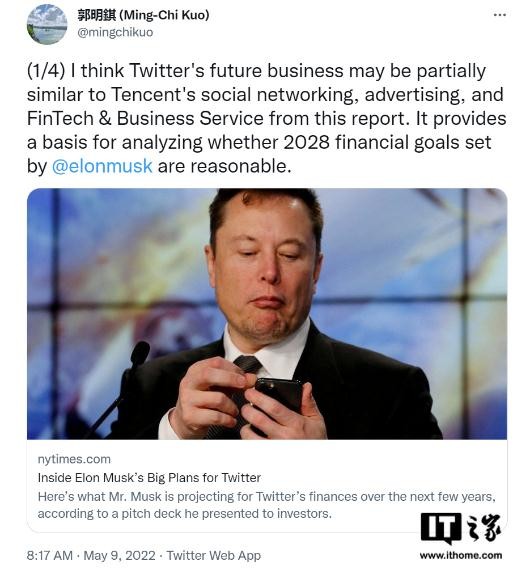Viewport: 523px width, 568px height.
Task: Click Ming-Chi Kuo's profile avatar
Action: coord(47,25)
